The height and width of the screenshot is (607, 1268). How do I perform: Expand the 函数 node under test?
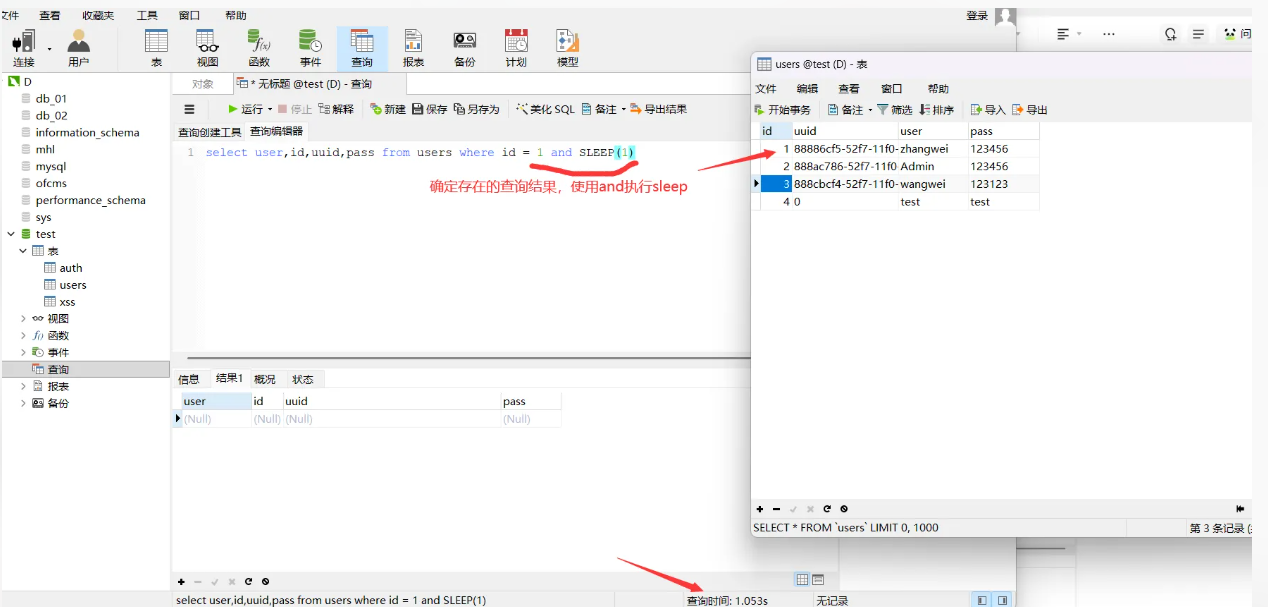tap(23, 335)
